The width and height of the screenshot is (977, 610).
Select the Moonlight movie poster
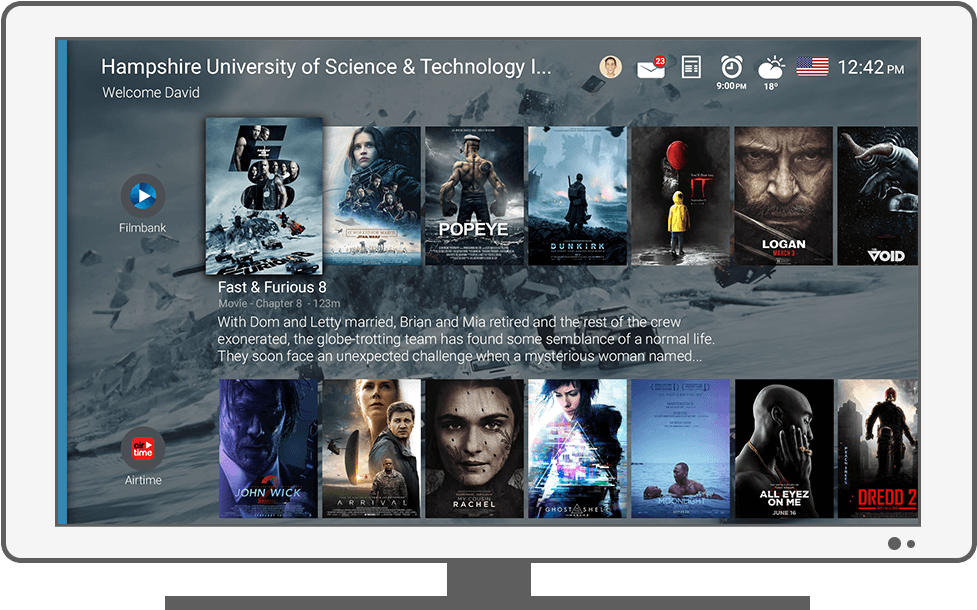(x=680, y=449)
